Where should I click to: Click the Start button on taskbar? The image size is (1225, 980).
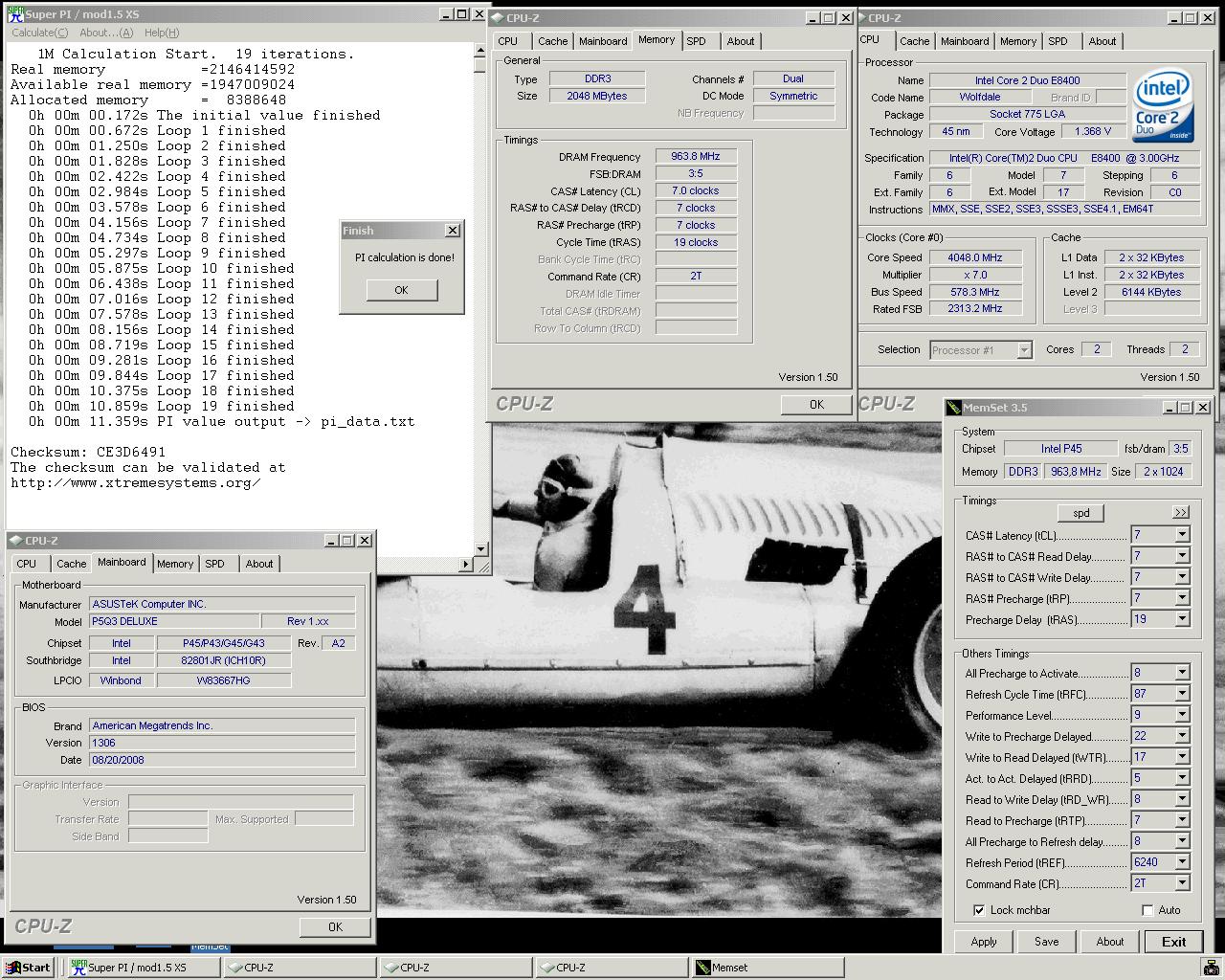27,968
